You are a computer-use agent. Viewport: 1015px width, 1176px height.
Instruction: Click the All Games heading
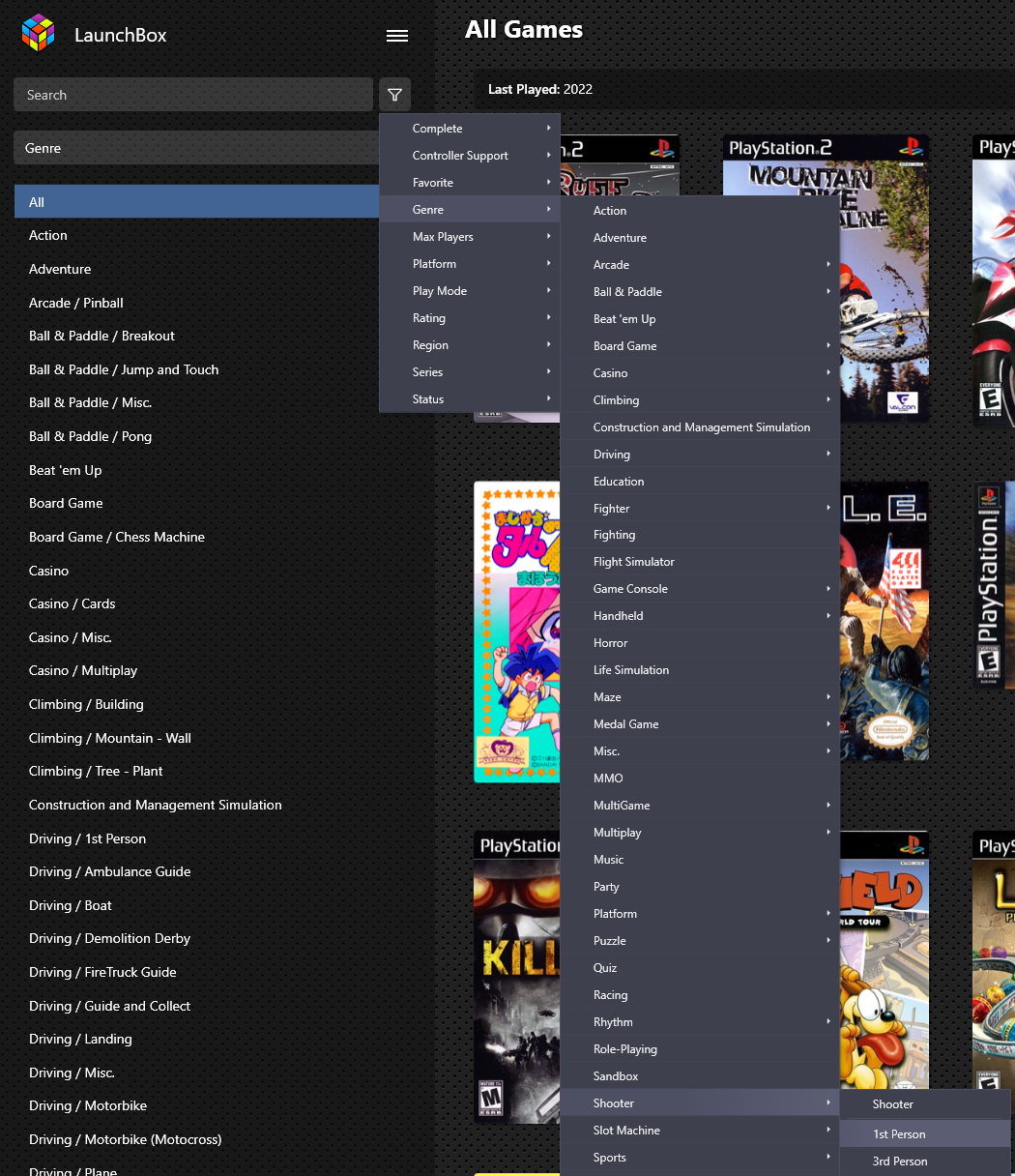pyautogui.click(x=524, y=29)
